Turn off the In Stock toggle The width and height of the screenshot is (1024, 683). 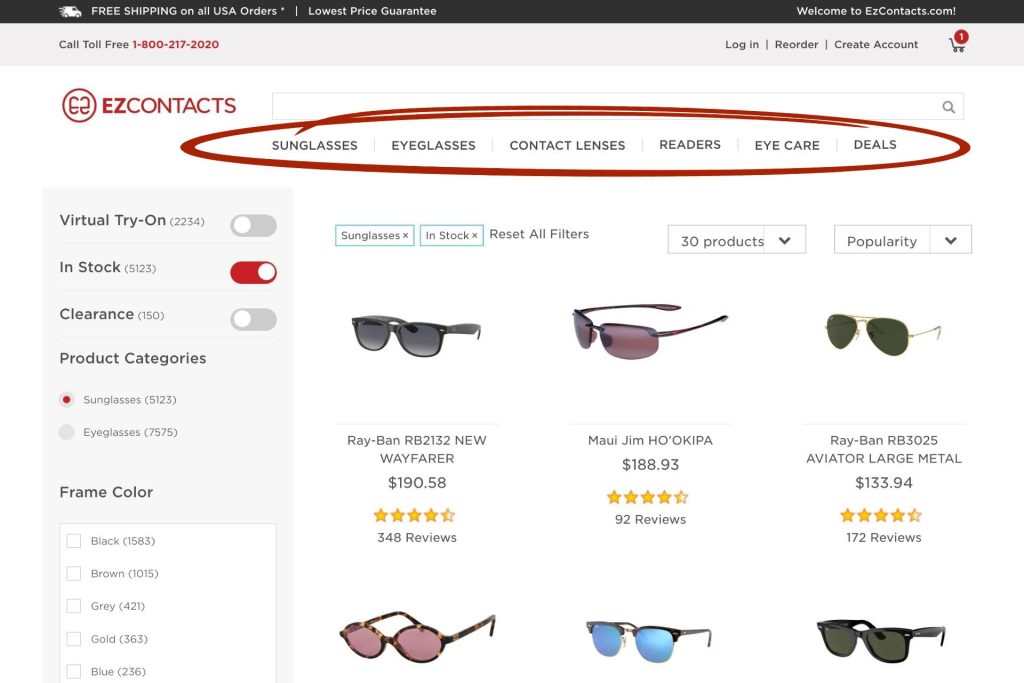point(253,273)
